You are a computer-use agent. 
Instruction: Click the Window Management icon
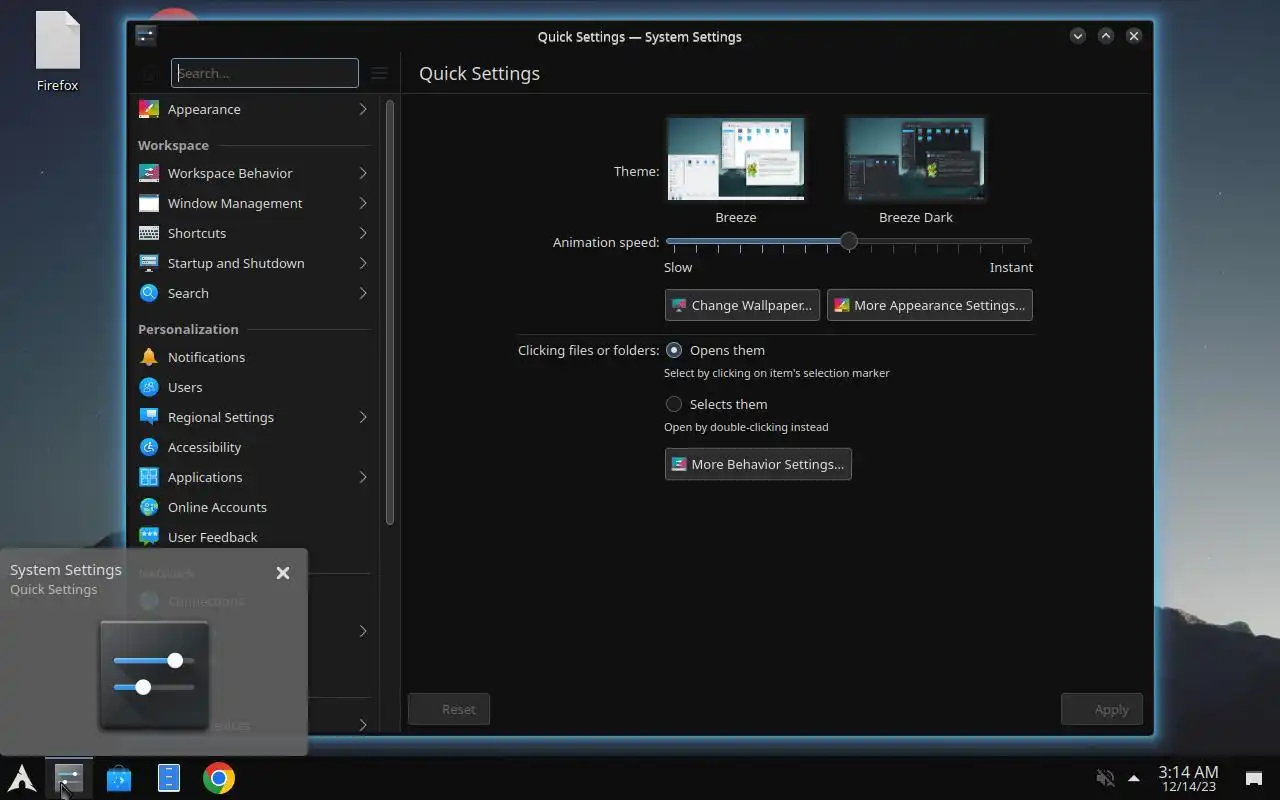[149, 203]
